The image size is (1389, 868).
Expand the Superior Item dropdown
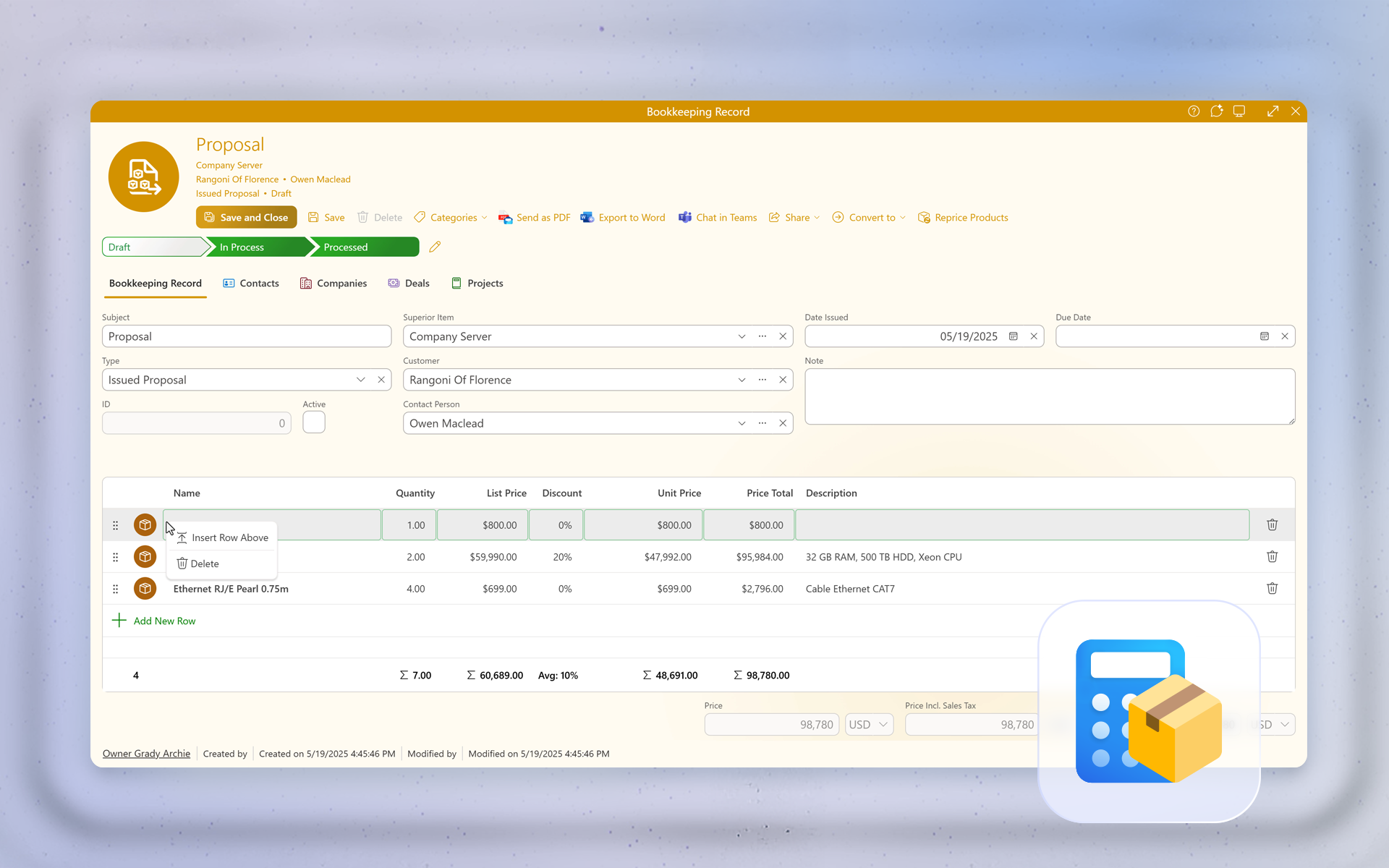[x=742, y=336]
